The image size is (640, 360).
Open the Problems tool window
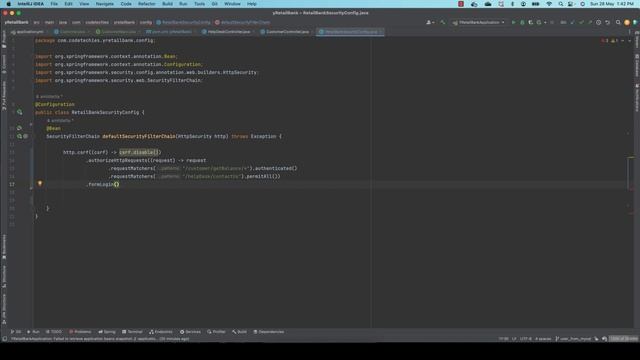(x=80, y=332)
